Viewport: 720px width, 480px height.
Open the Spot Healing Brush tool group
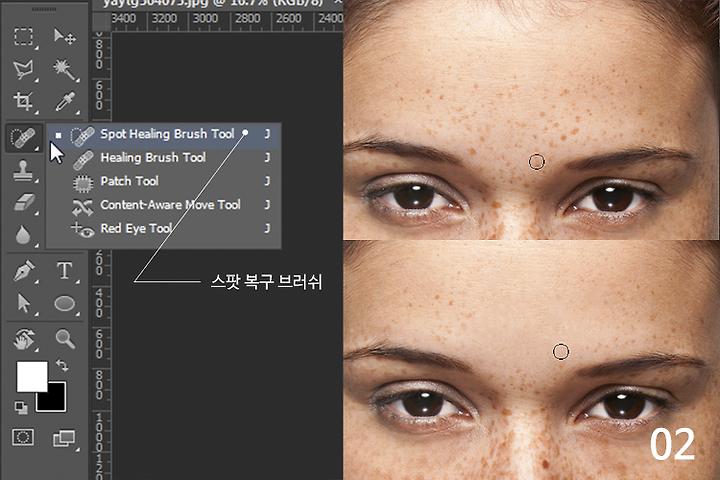[23, 138]
